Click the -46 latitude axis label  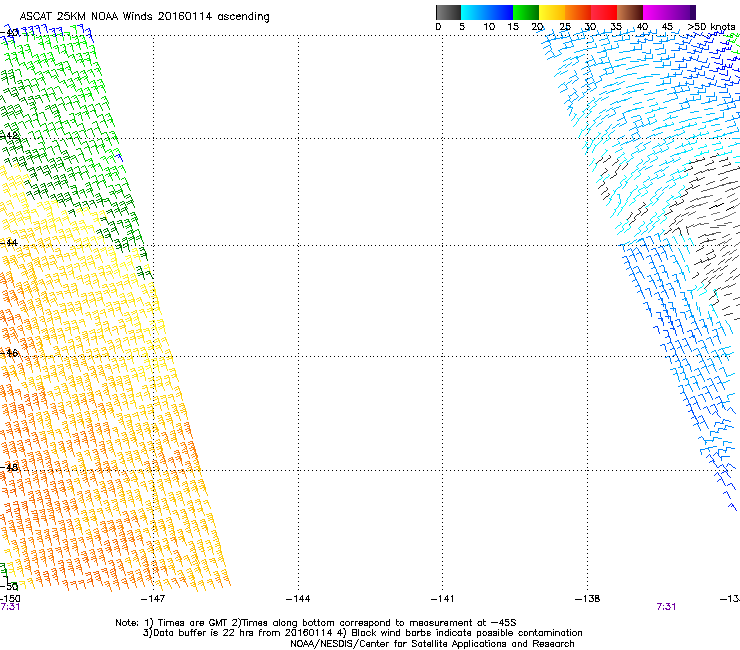coord(9,353)
